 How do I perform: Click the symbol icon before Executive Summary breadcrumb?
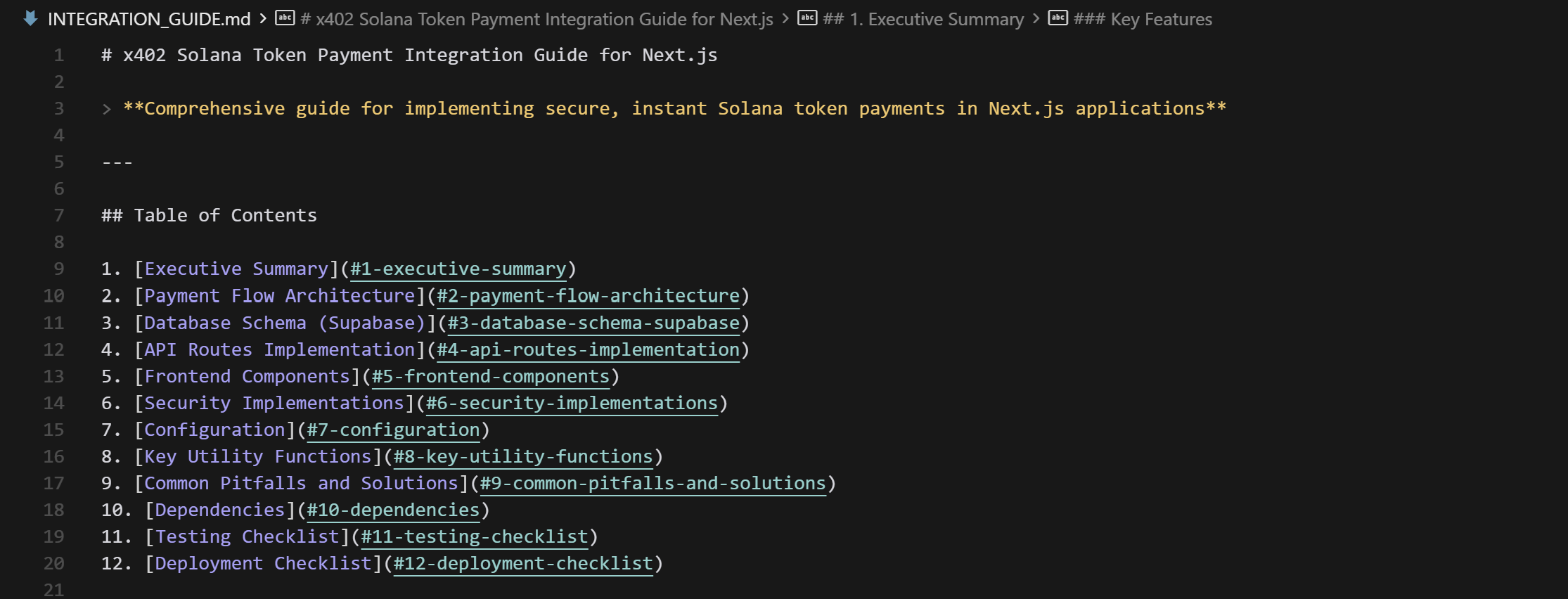pos(807,18)
